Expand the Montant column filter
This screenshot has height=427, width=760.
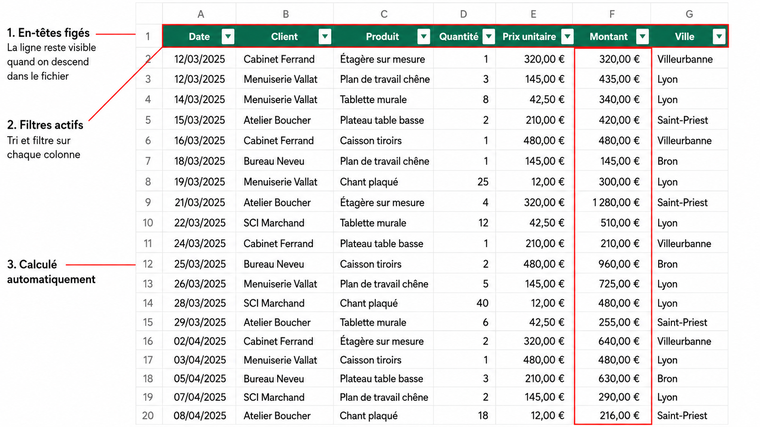pyautogui.click(x=643, y=37)
